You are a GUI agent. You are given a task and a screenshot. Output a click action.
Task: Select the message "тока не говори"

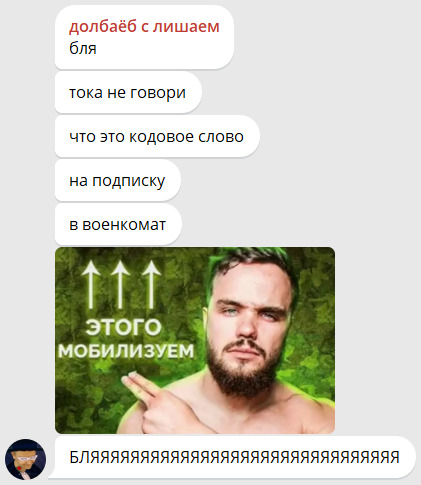(128, 92)
